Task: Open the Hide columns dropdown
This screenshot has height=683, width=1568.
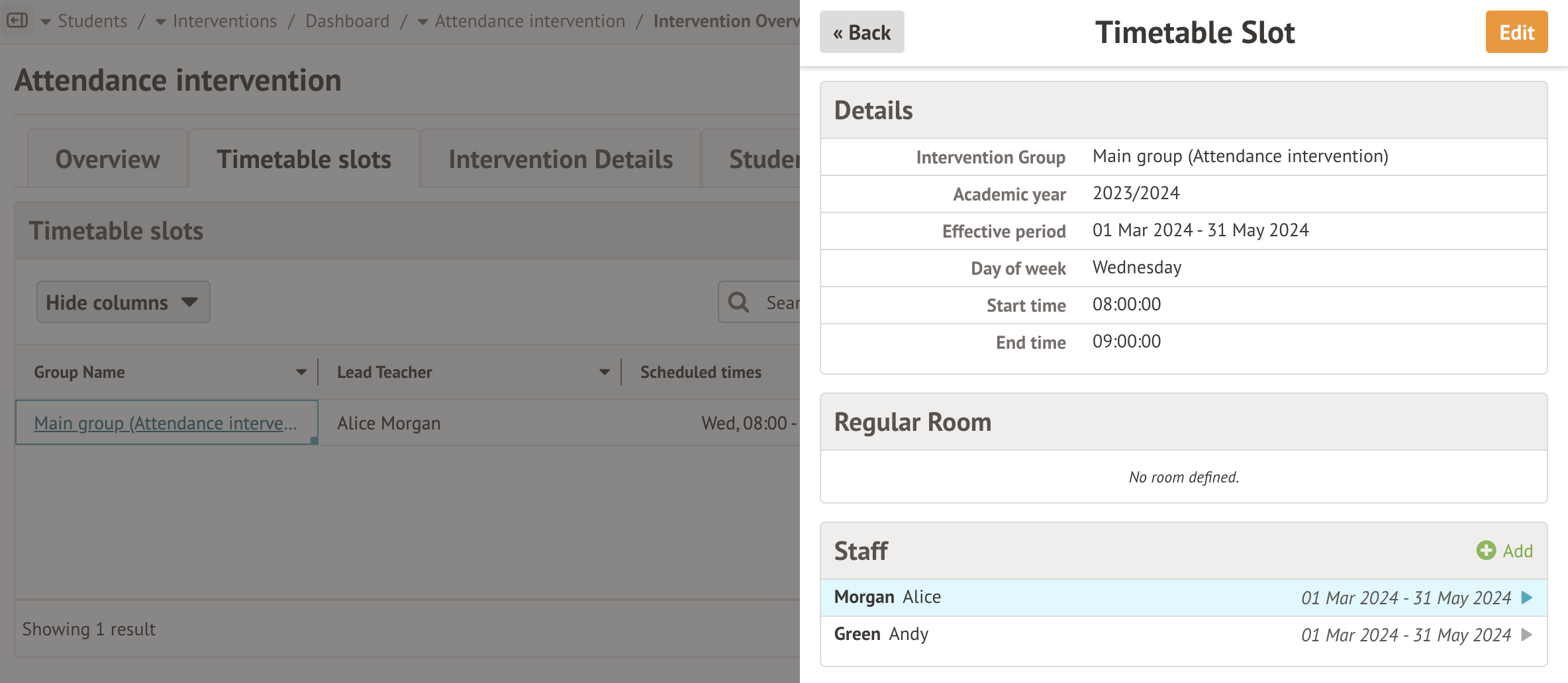Action: coord(123,302)
